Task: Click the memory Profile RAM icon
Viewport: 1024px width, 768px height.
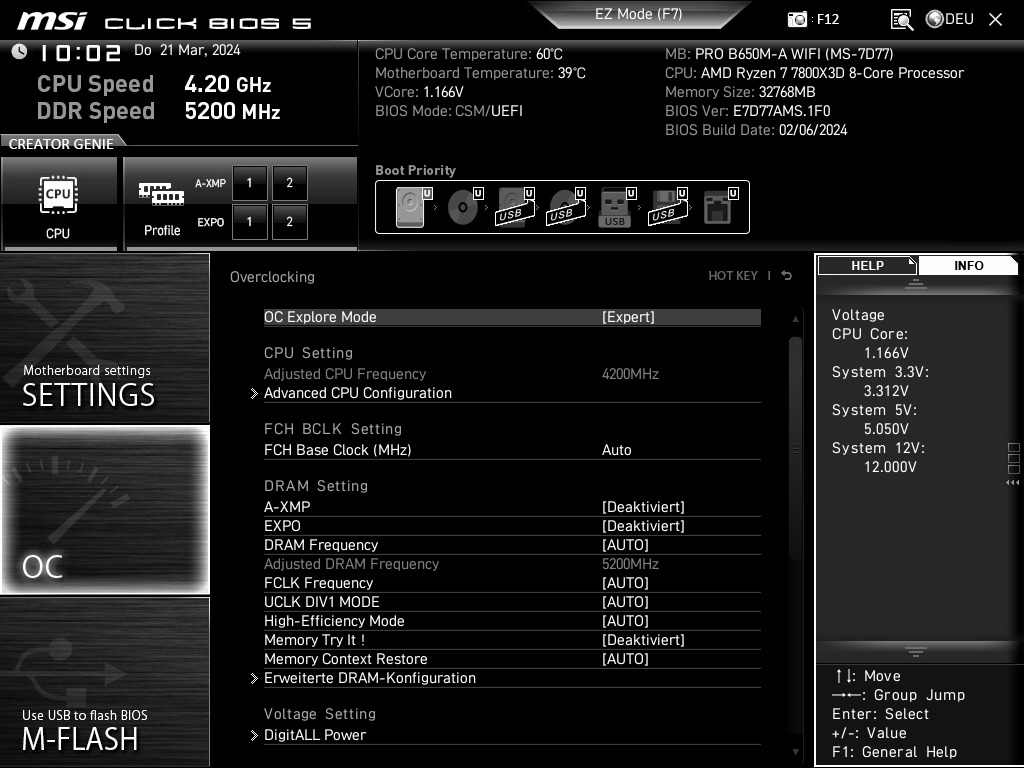Action: (x=161, y=194)
